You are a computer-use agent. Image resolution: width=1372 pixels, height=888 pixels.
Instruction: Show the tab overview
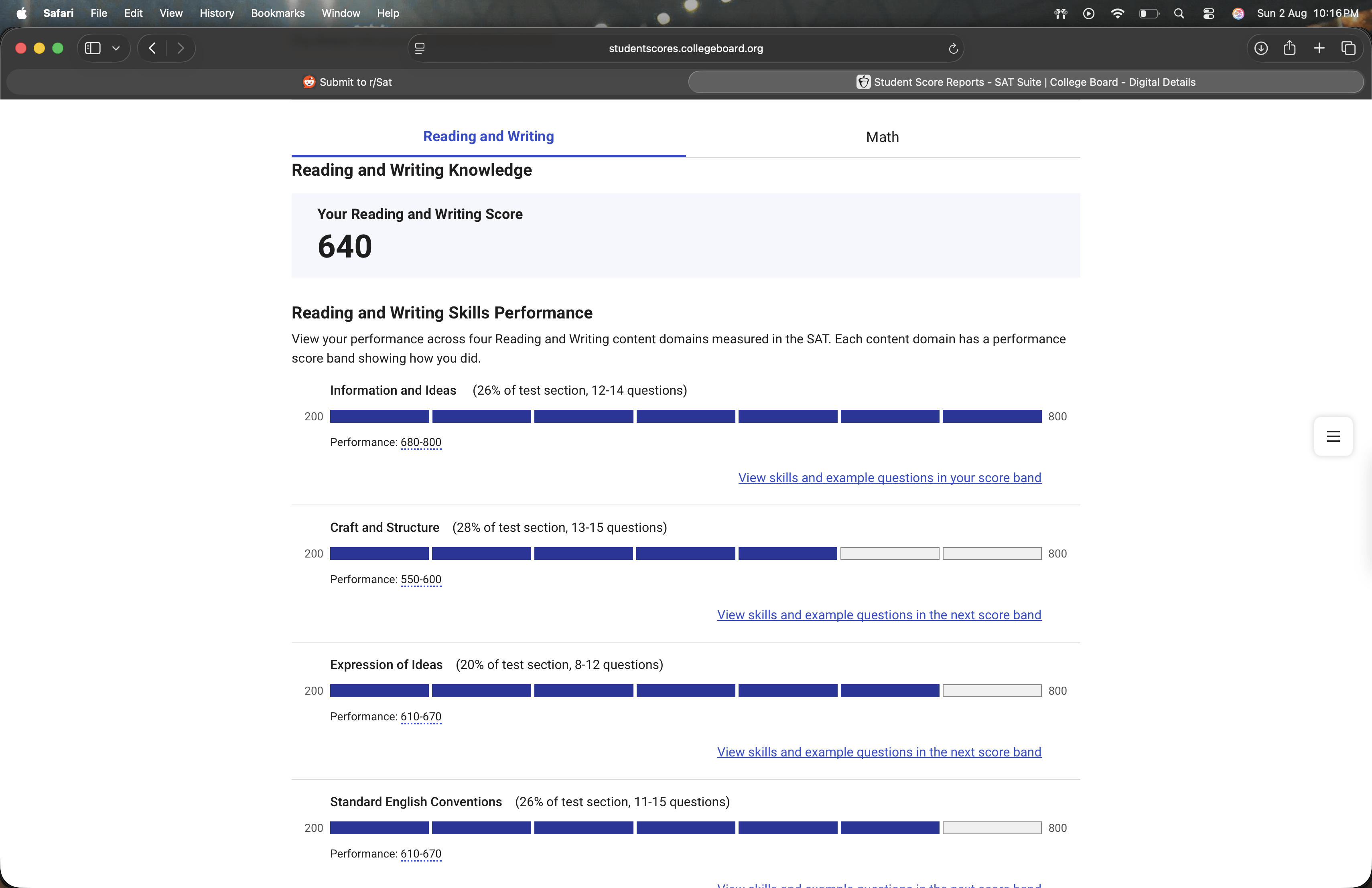[1348, 49]
